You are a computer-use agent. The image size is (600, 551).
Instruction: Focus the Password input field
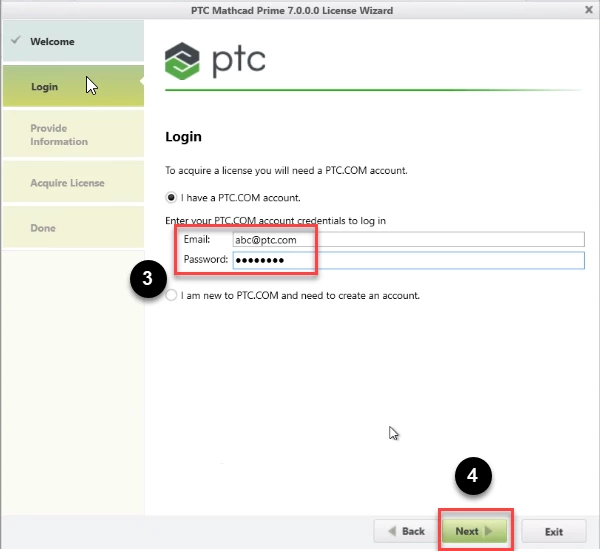coord(408,260)
